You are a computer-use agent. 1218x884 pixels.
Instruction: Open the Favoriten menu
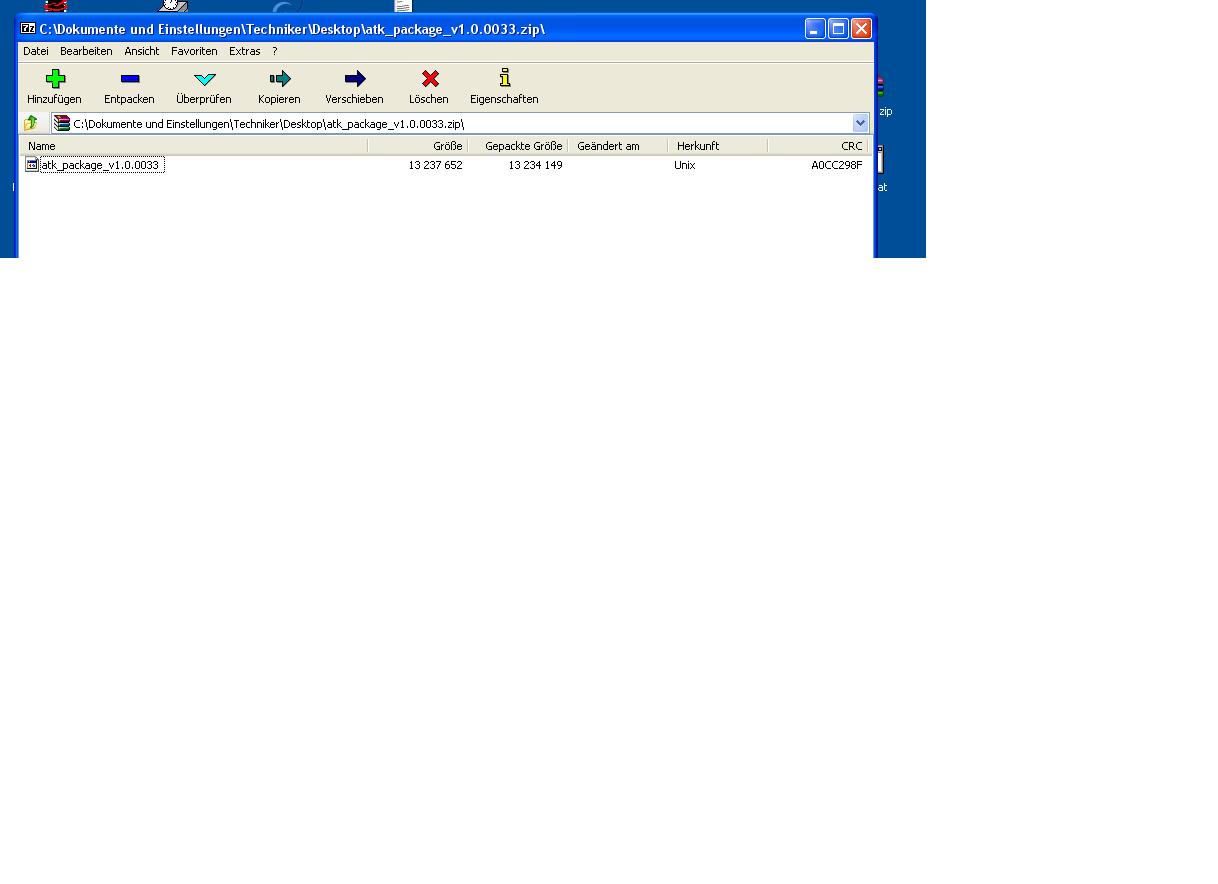pos(194,51)
